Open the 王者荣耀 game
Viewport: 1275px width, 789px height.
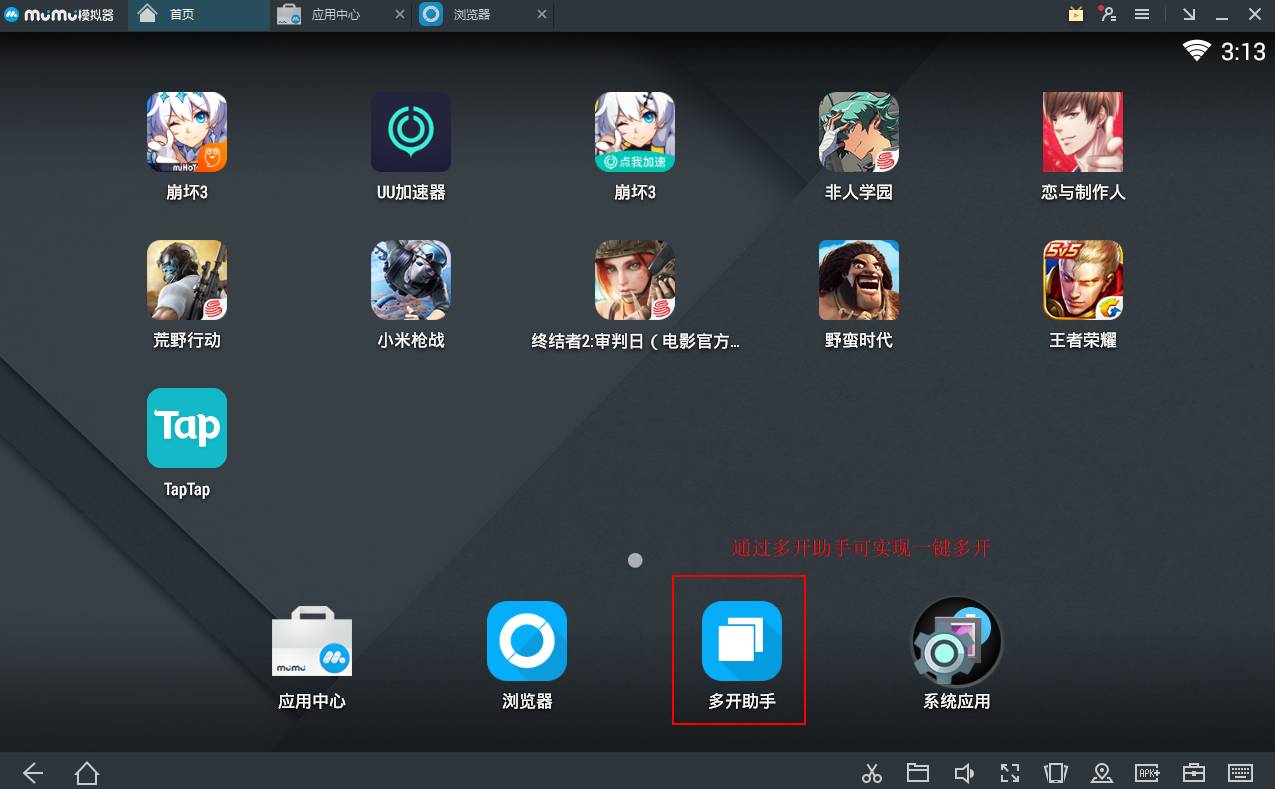(1082, 281)
